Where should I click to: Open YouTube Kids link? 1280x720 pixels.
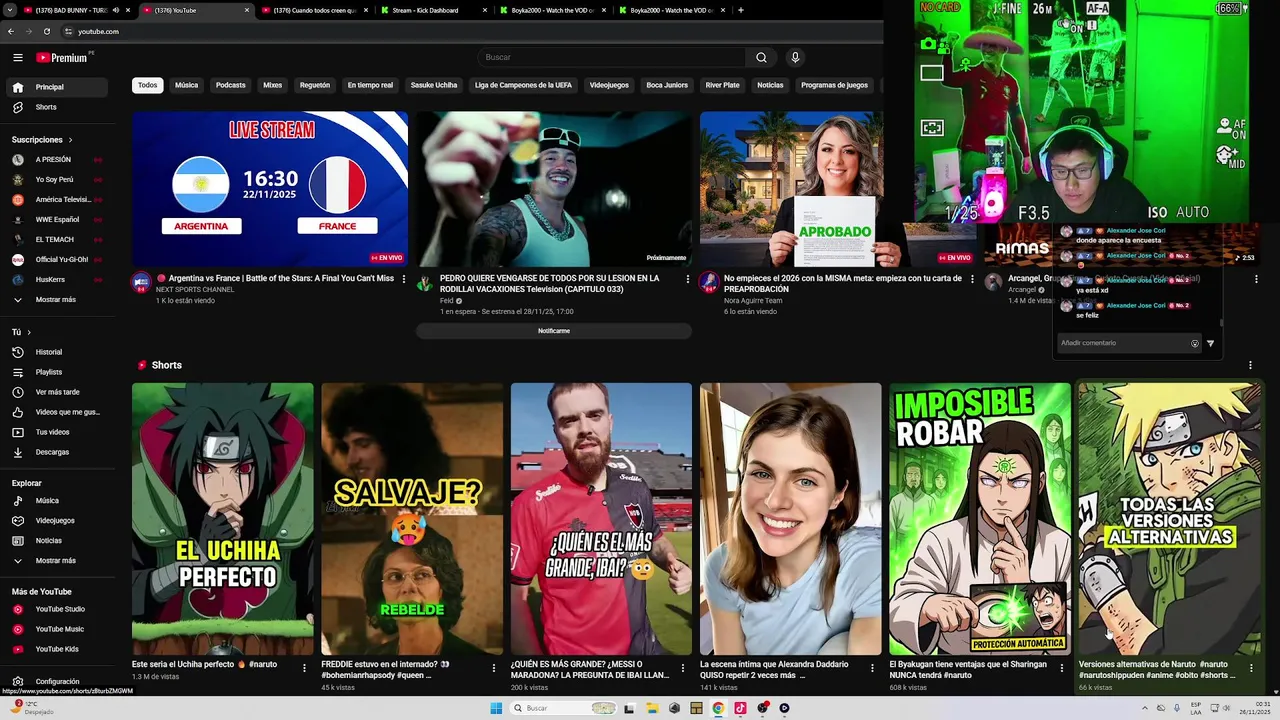click(58, 649)
